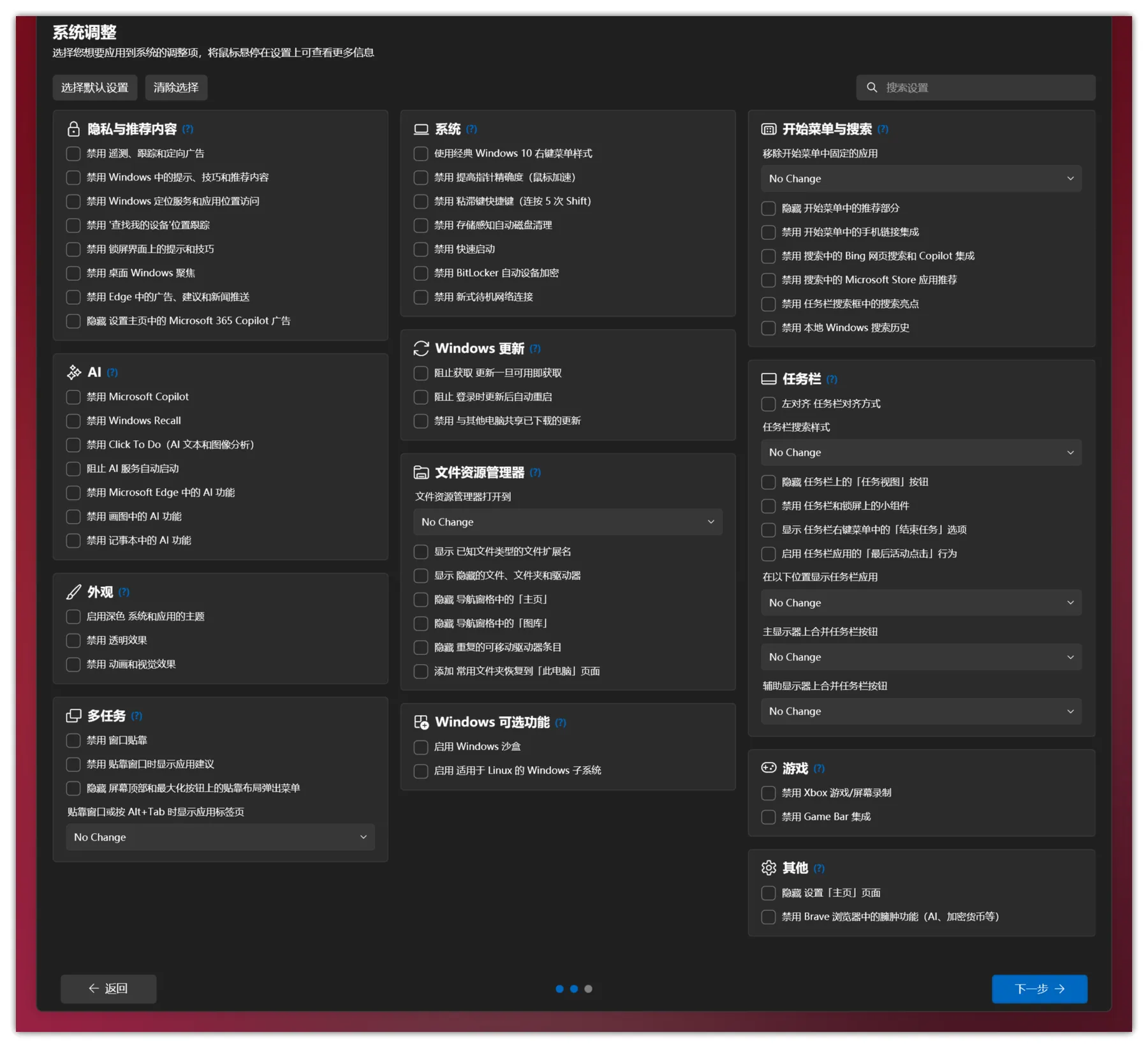Screen dimensions: 1148x1048
Task: Check 禁用 BitLocker 自动设备加密 option
Action: 421,273
